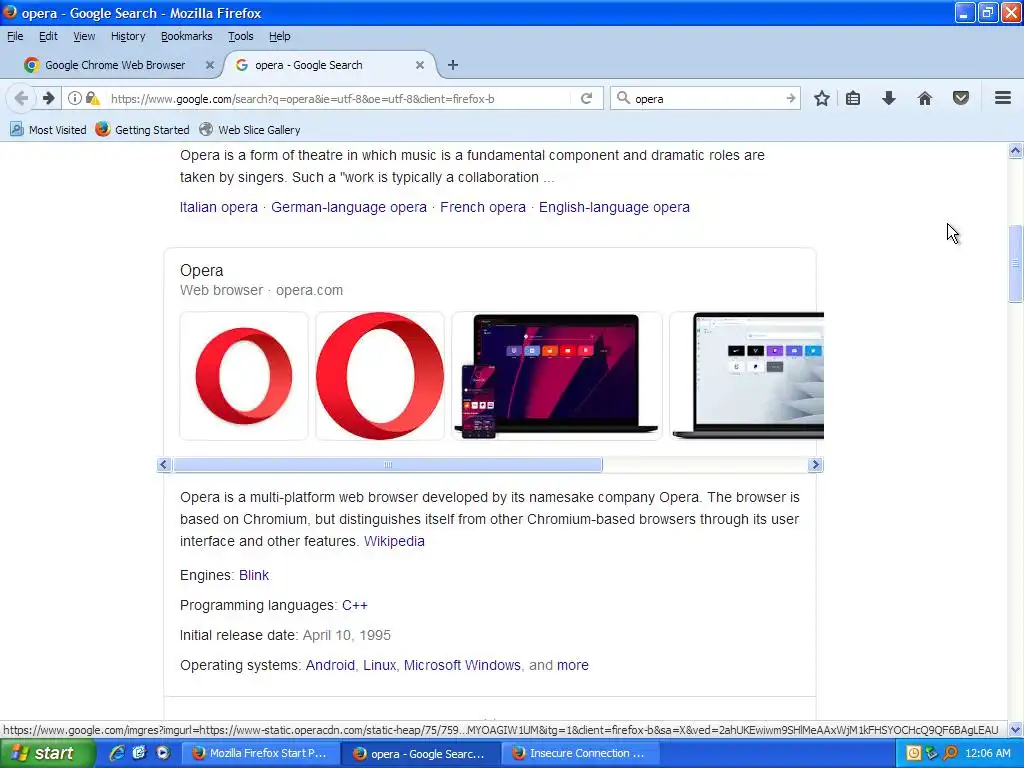Open the Help menu
The width and height of the screenshot is (1024, 768).
point(280,36)
